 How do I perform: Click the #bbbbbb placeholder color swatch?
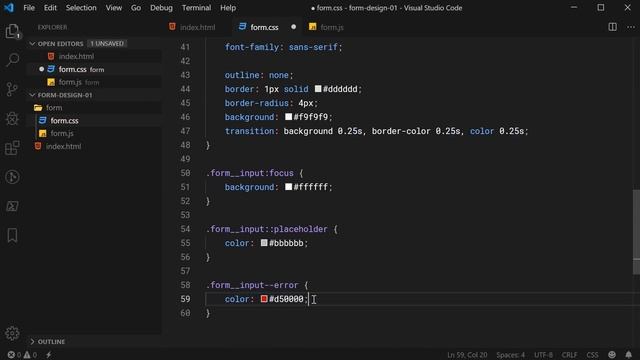pyautogui.click(x=264, y=242)
